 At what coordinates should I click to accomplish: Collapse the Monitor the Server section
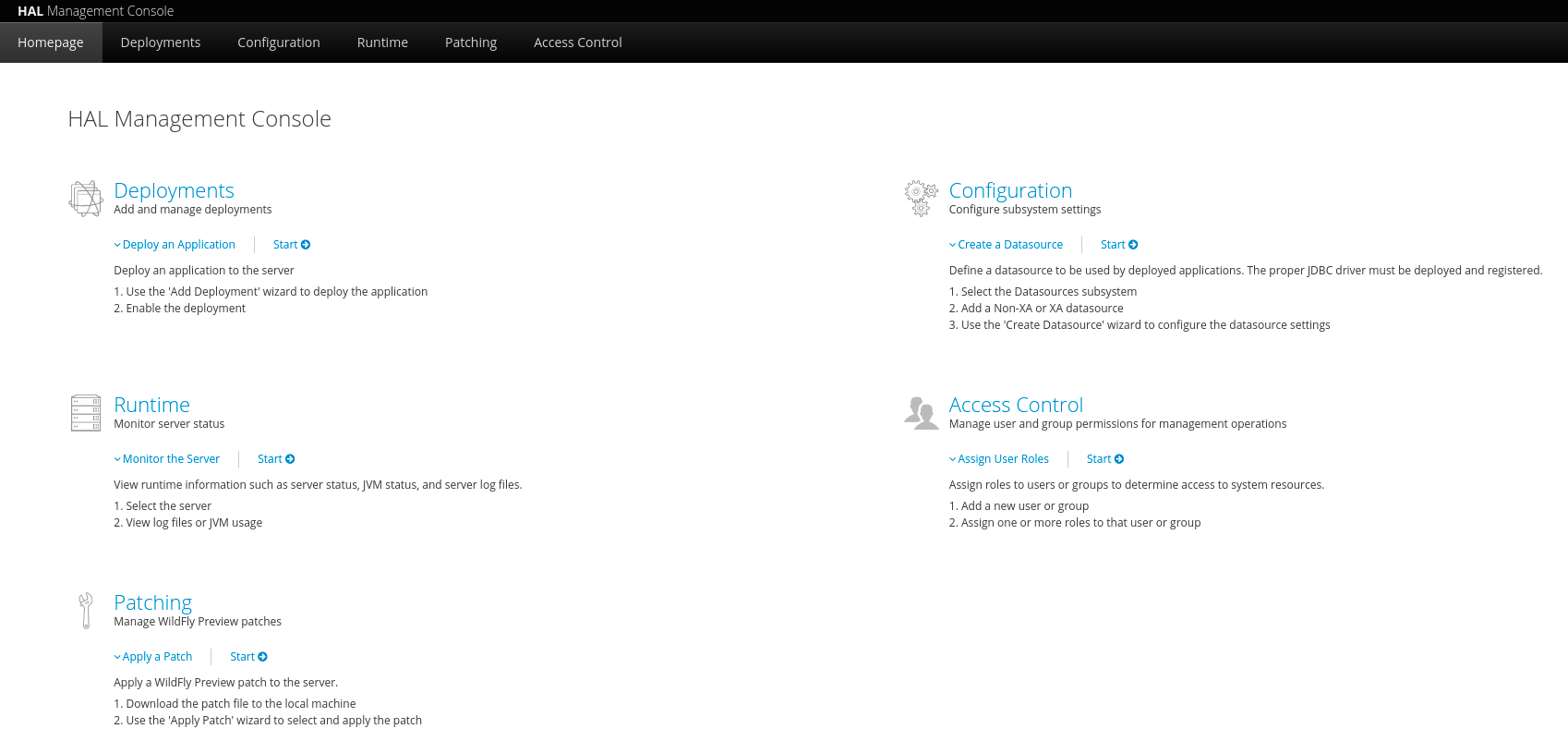pos(166,459)
